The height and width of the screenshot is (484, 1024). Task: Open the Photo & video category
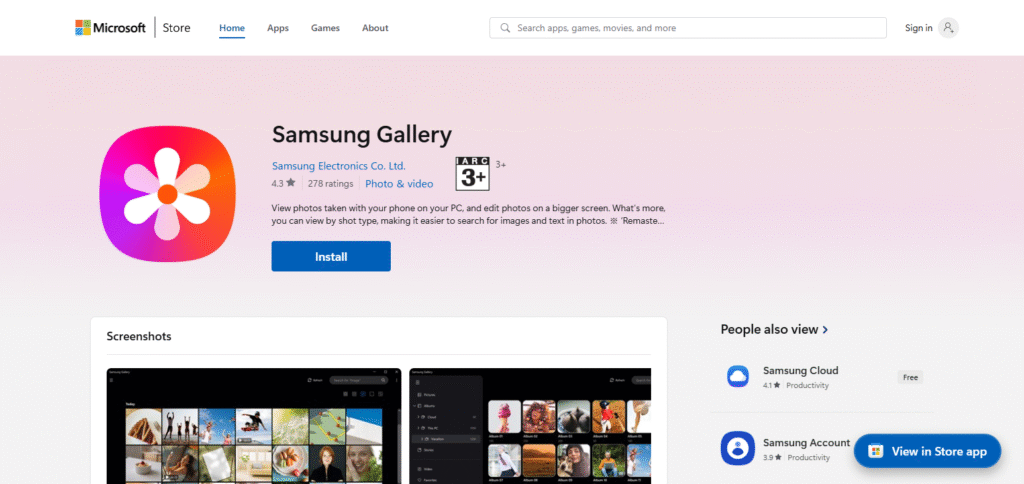[x=399, y=184]
